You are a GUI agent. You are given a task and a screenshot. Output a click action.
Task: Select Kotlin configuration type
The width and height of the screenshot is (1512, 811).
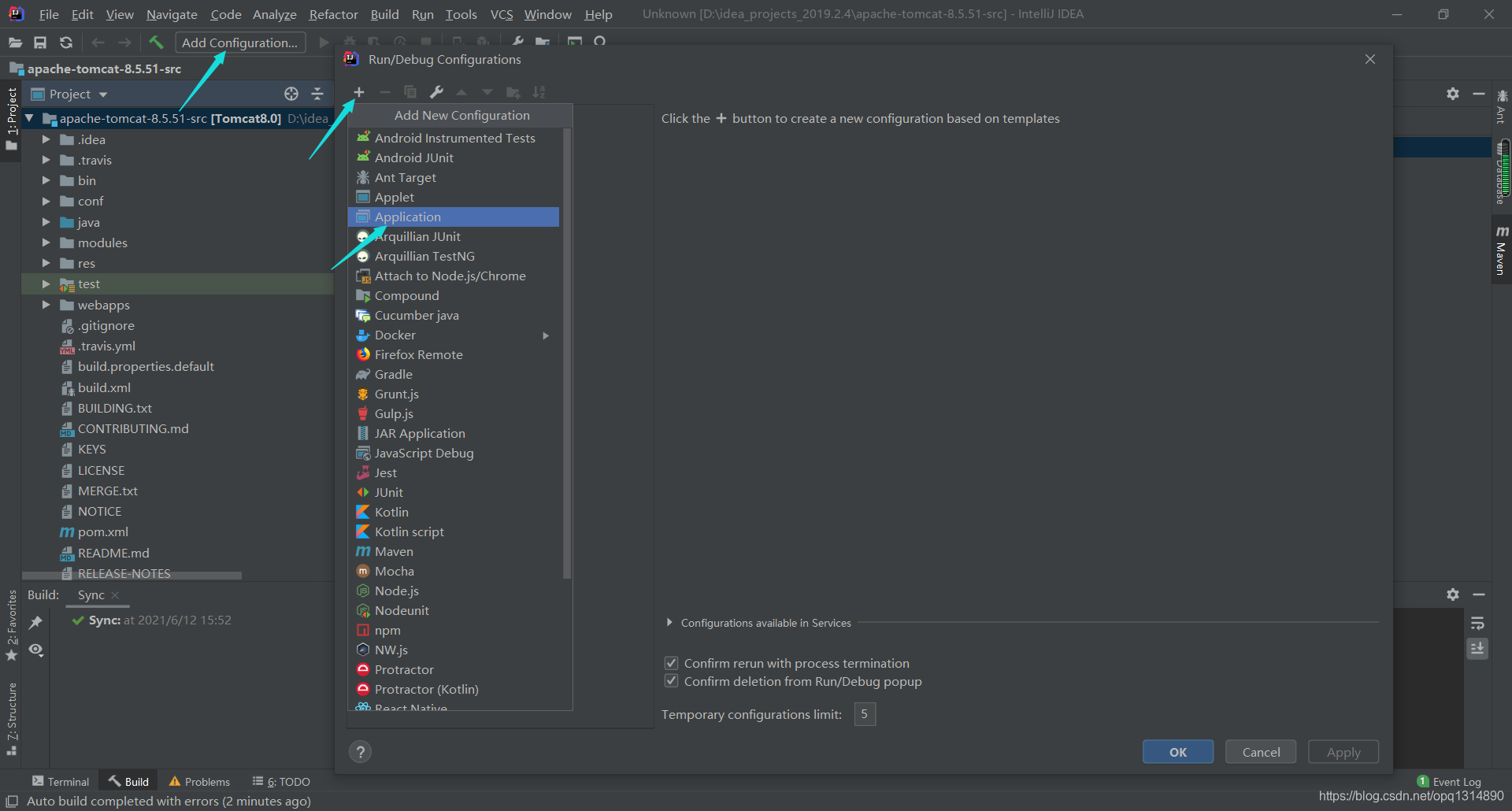pos(454,513)
